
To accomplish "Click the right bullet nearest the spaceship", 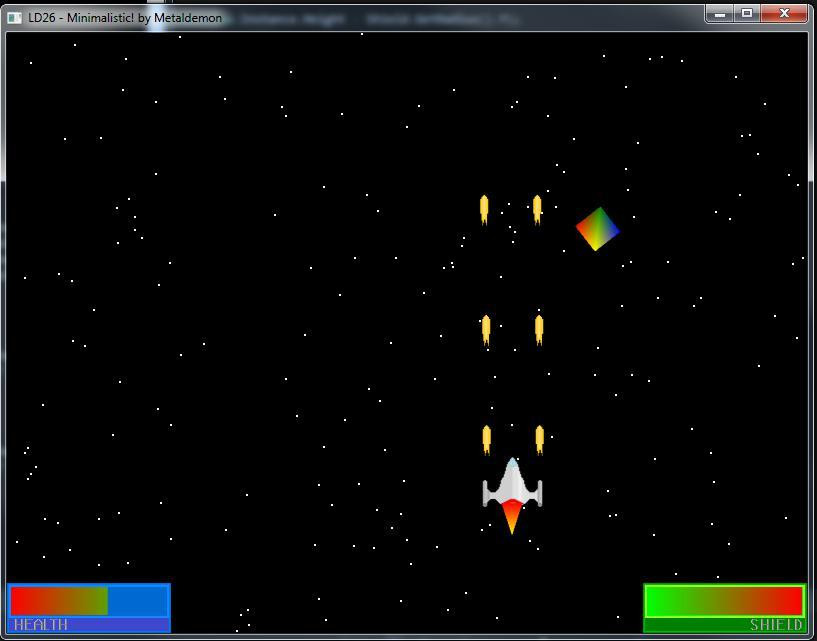I will [540, 439].
